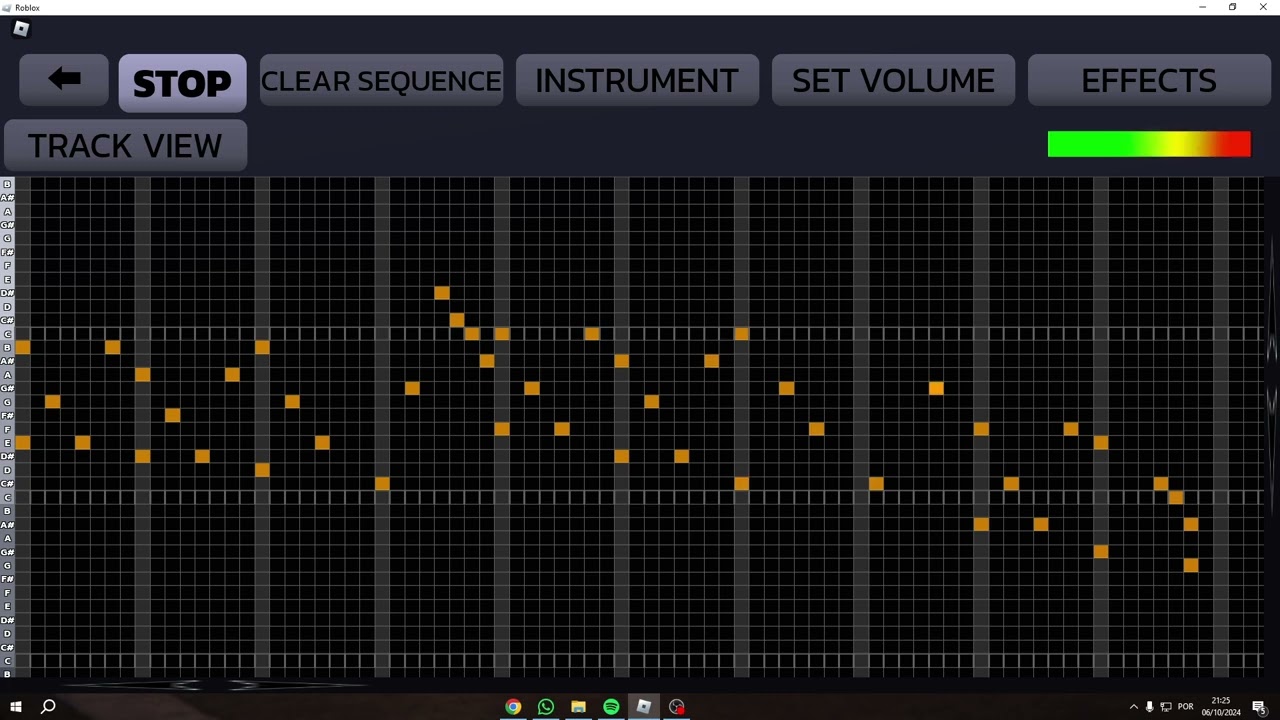
Task: Toggle the only orange F# note
Action: tap(172, 415)
